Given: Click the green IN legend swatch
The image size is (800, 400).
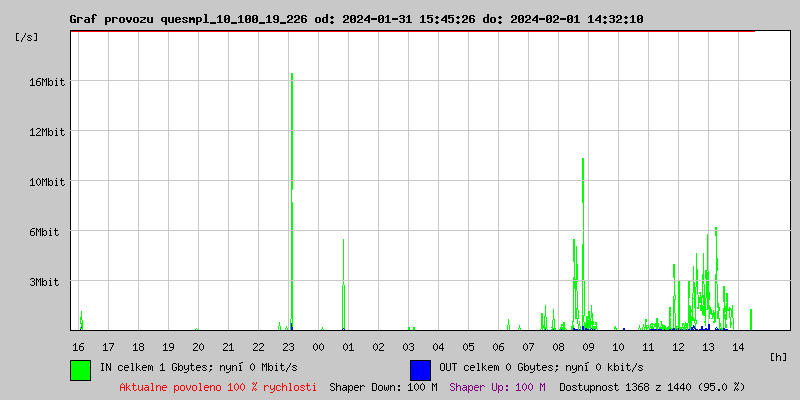Looking at the screenshot, I should click(x=80, y=369).
